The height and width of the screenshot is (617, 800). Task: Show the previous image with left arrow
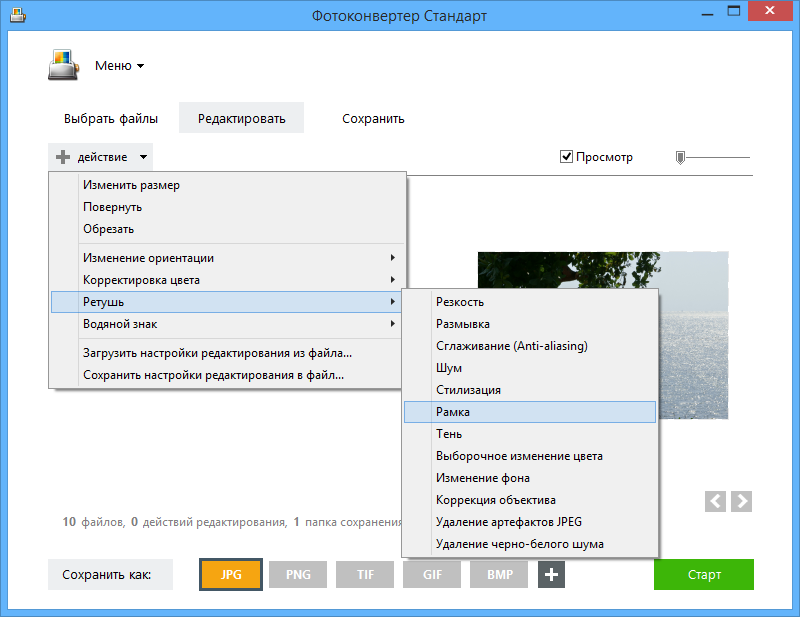[x=715, y=501]
